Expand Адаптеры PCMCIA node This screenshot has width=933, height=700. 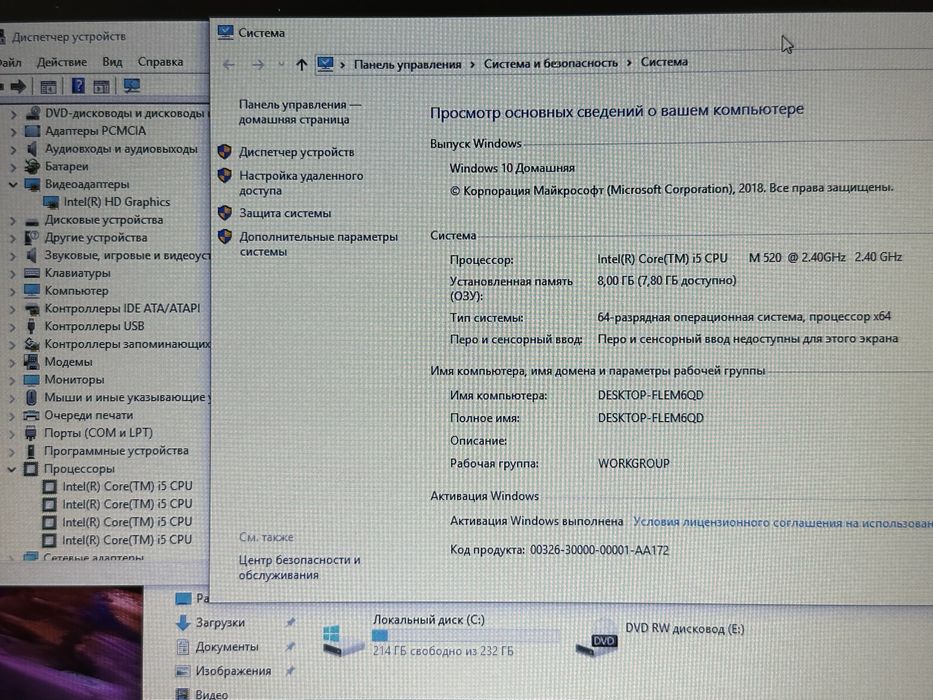[13, 132]
